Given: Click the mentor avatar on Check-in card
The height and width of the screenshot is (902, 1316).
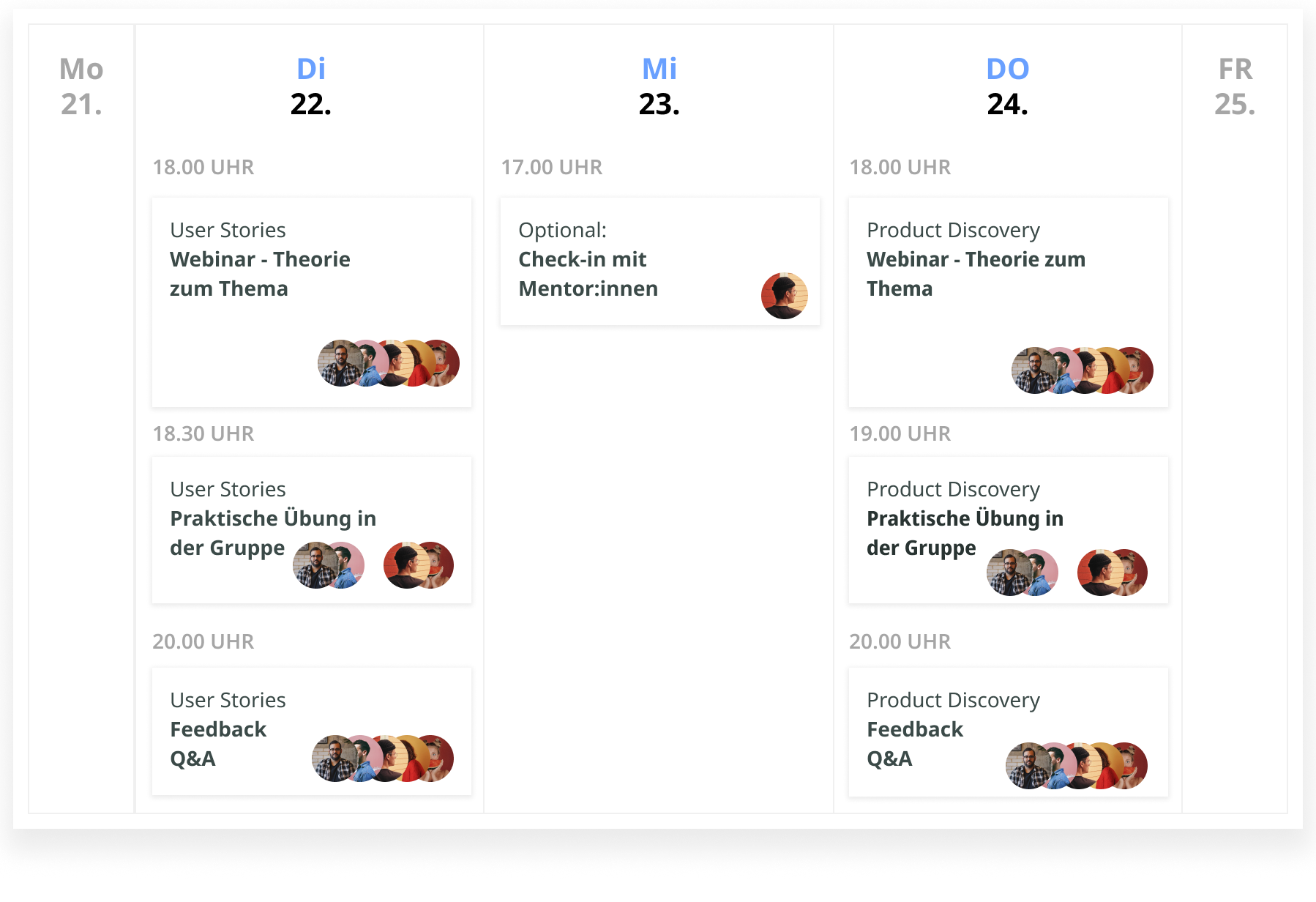Looking at the screenshot, I should [x=785, y=296].
